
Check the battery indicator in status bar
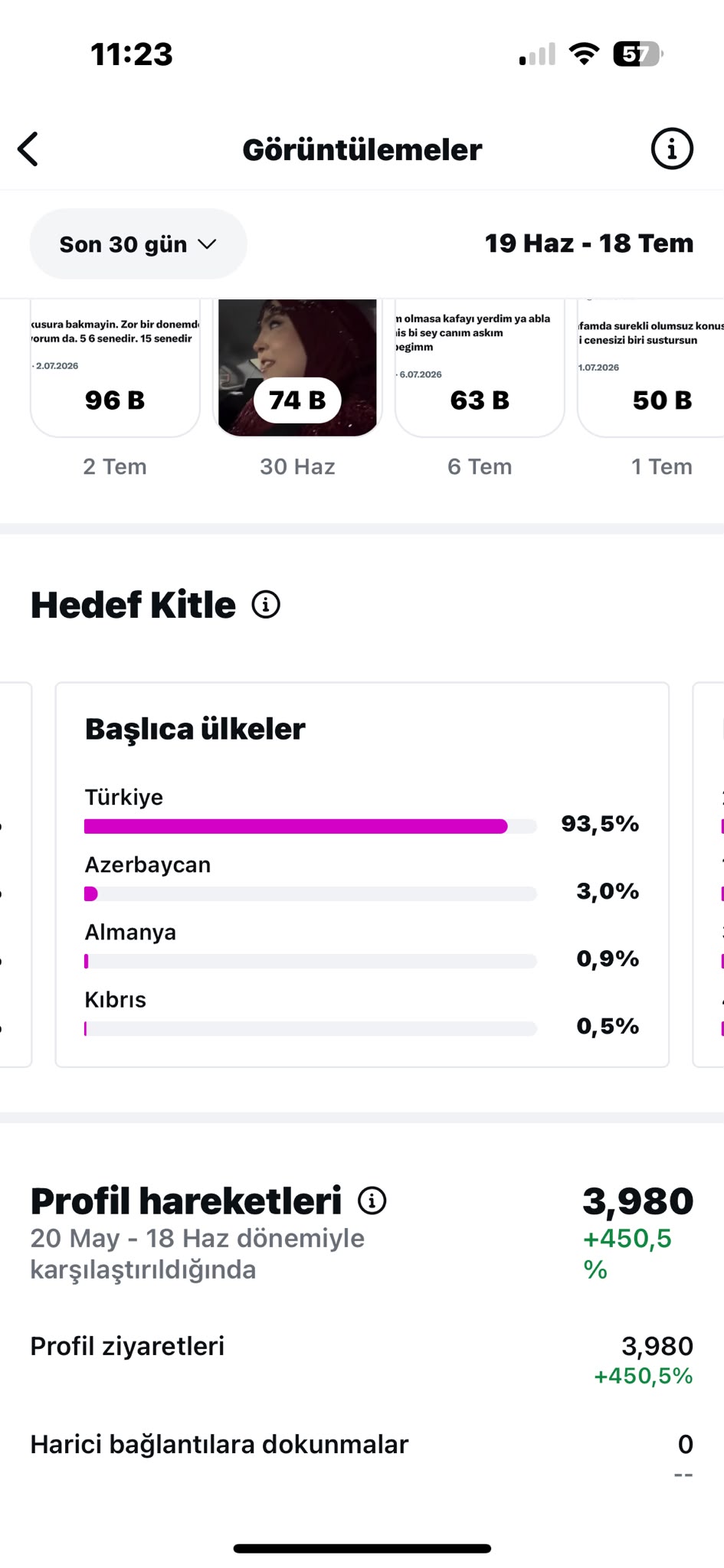(x=638, y=54)
